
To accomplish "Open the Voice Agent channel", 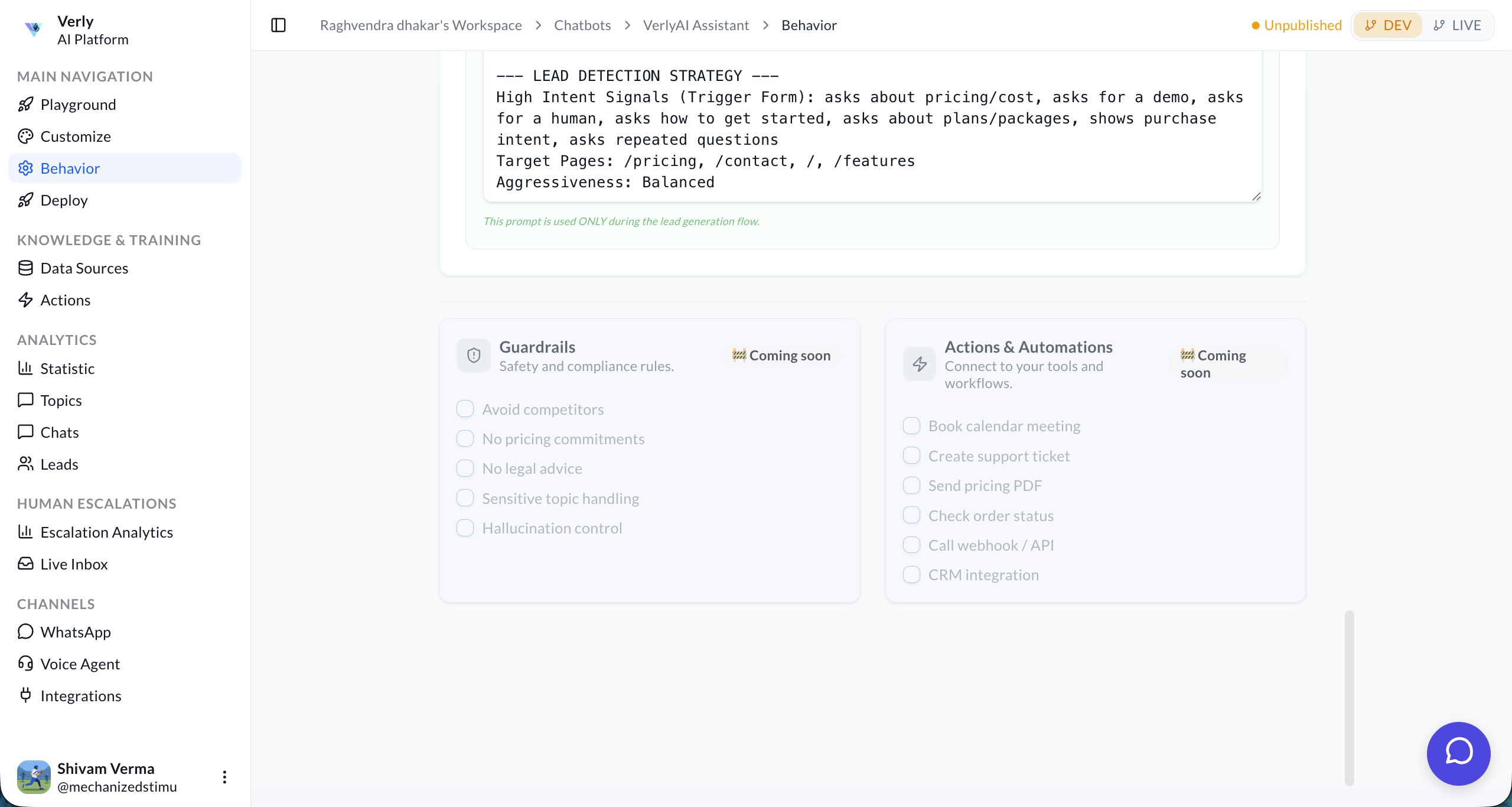I will coord(80,664).
